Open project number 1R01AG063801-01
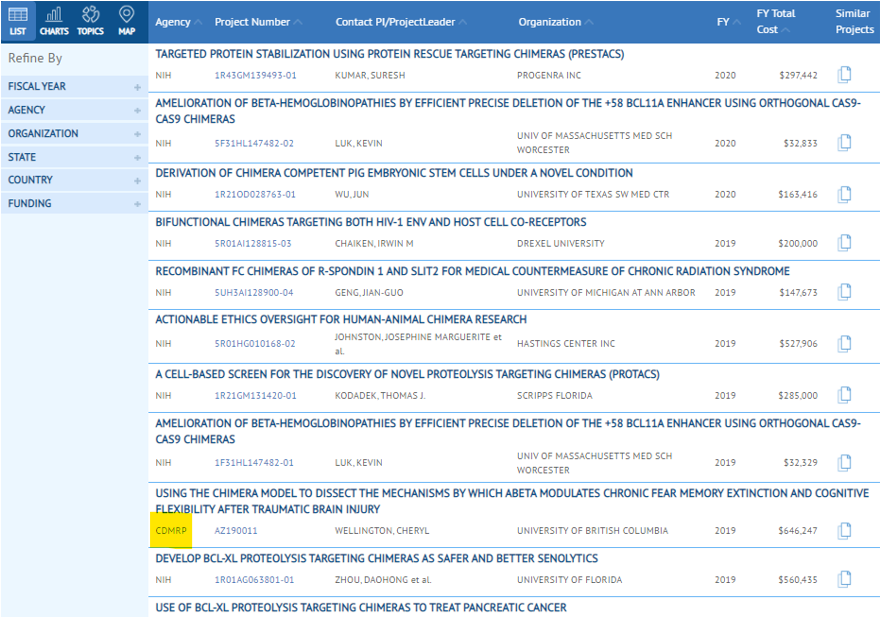Screen dimensions: 881x621 click(254, 579)
